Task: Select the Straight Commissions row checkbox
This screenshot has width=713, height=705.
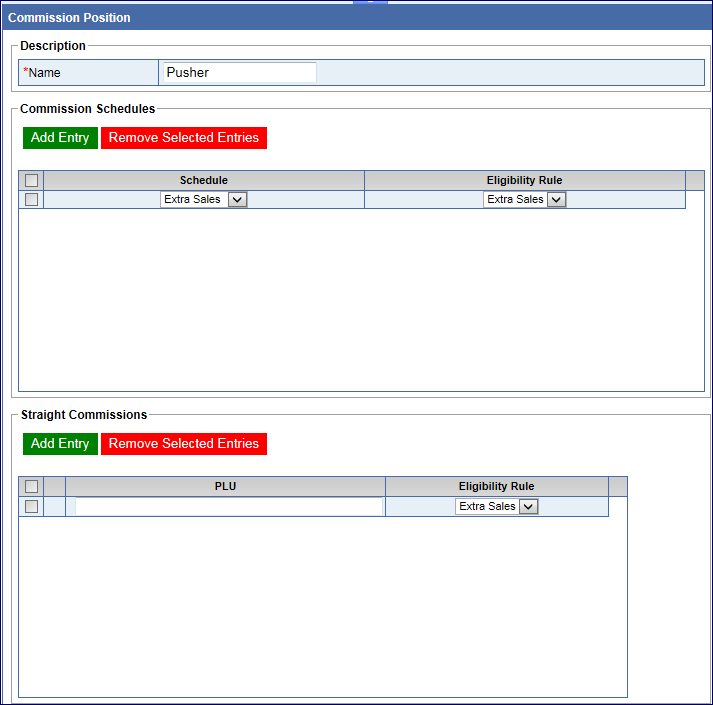Action: point(31,507)
